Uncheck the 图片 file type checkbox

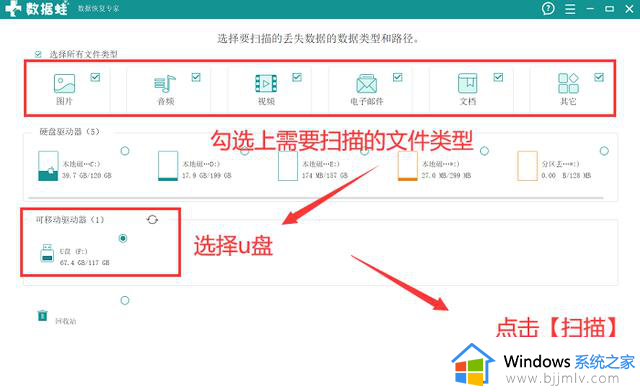click(96, 77)
